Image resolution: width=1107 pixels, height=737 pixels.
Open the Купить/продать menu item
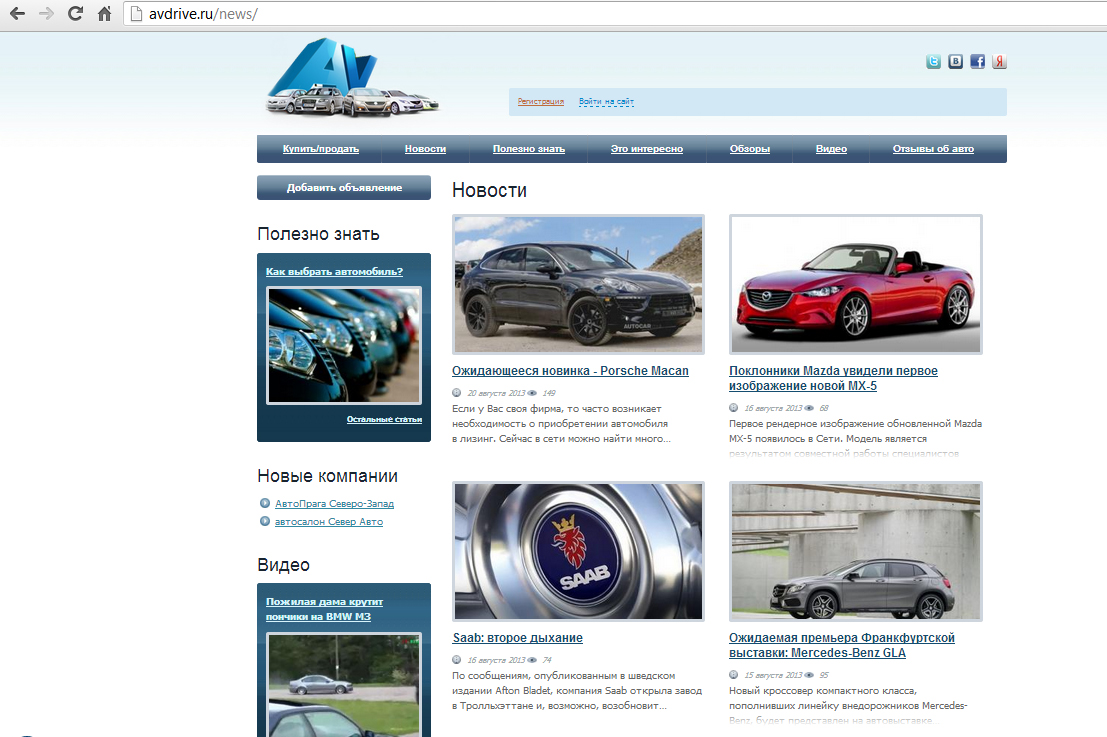(x=321, y=149)
